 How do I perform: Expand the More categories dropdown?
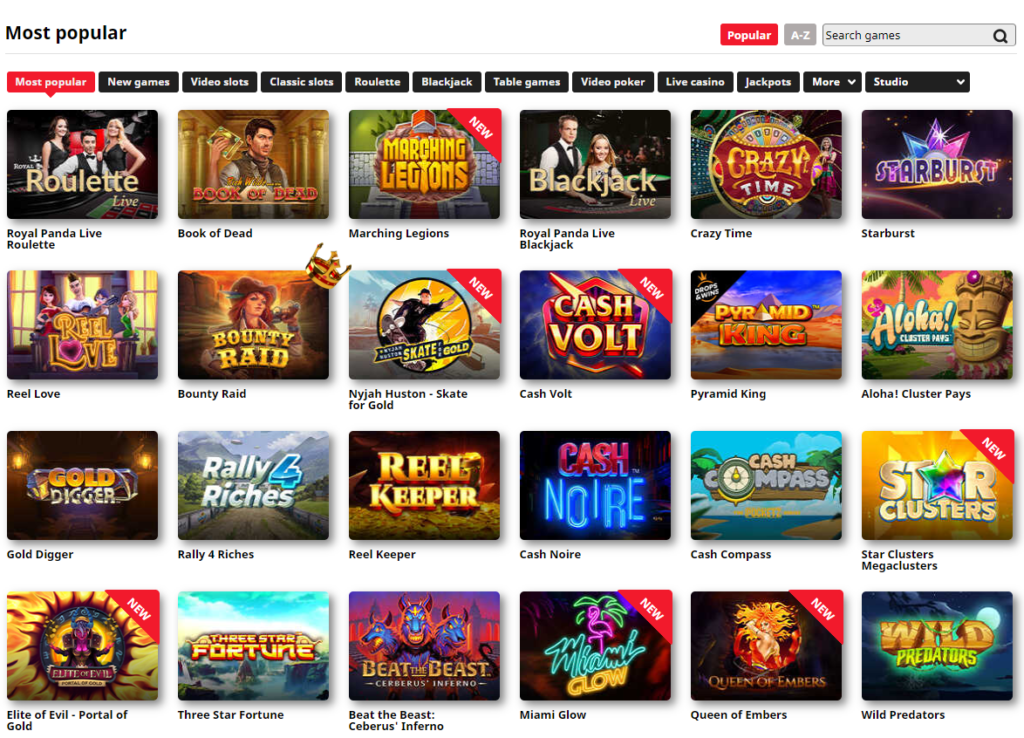[x=833, y=82]
